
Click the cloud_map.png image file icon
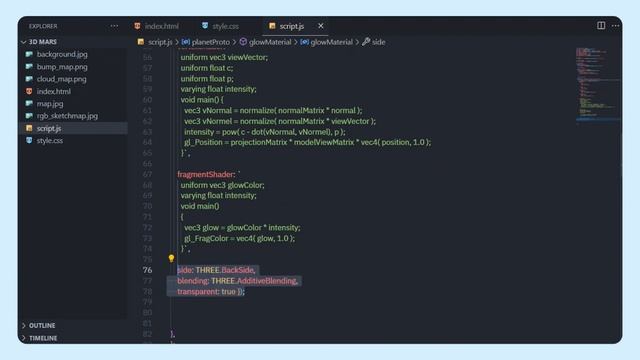[x=29, y=79]
